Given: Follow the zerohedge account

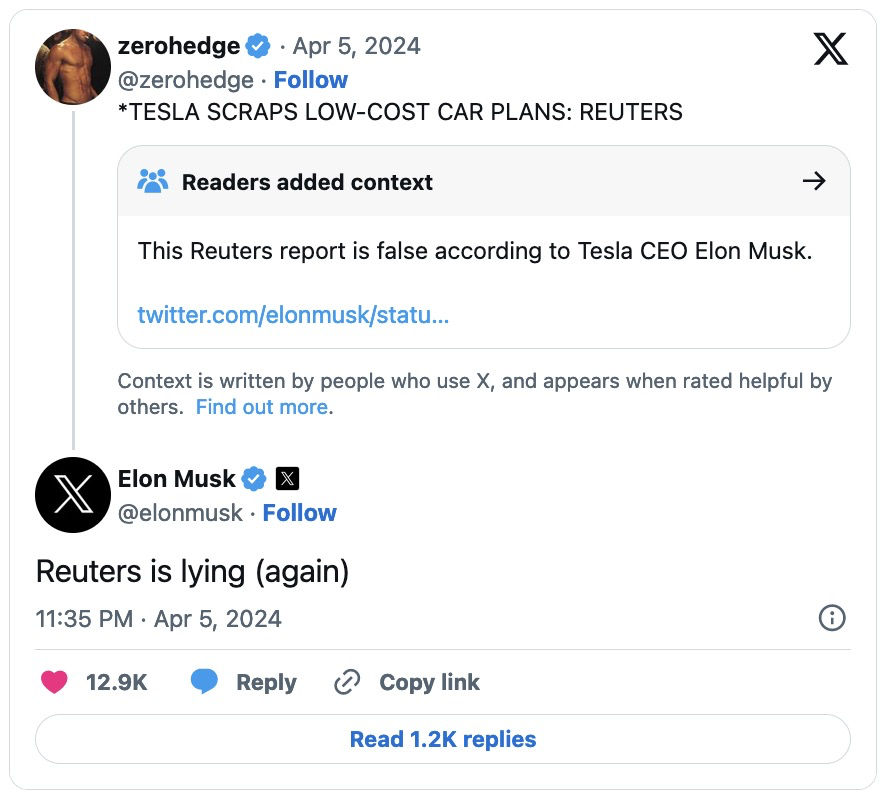Looking at the screenshot, I should (x=311, y=80).
